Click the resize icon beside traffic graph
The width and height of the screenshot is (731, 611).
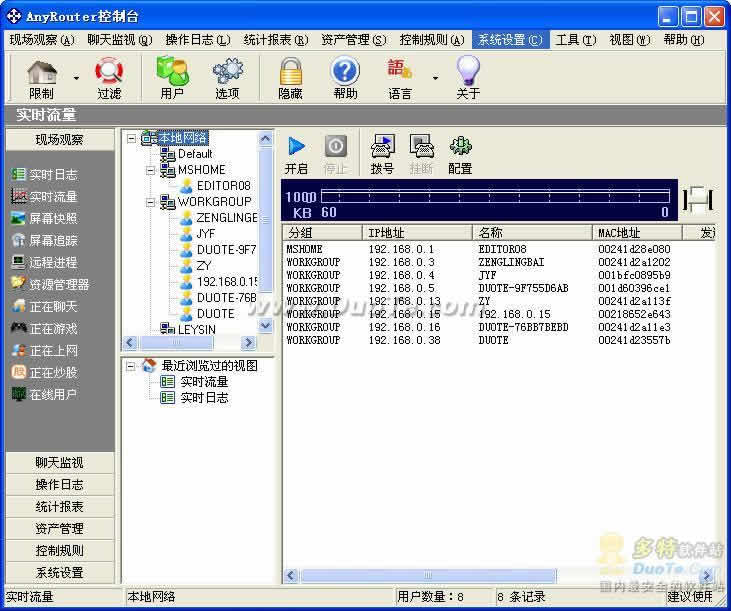[698, 200]
